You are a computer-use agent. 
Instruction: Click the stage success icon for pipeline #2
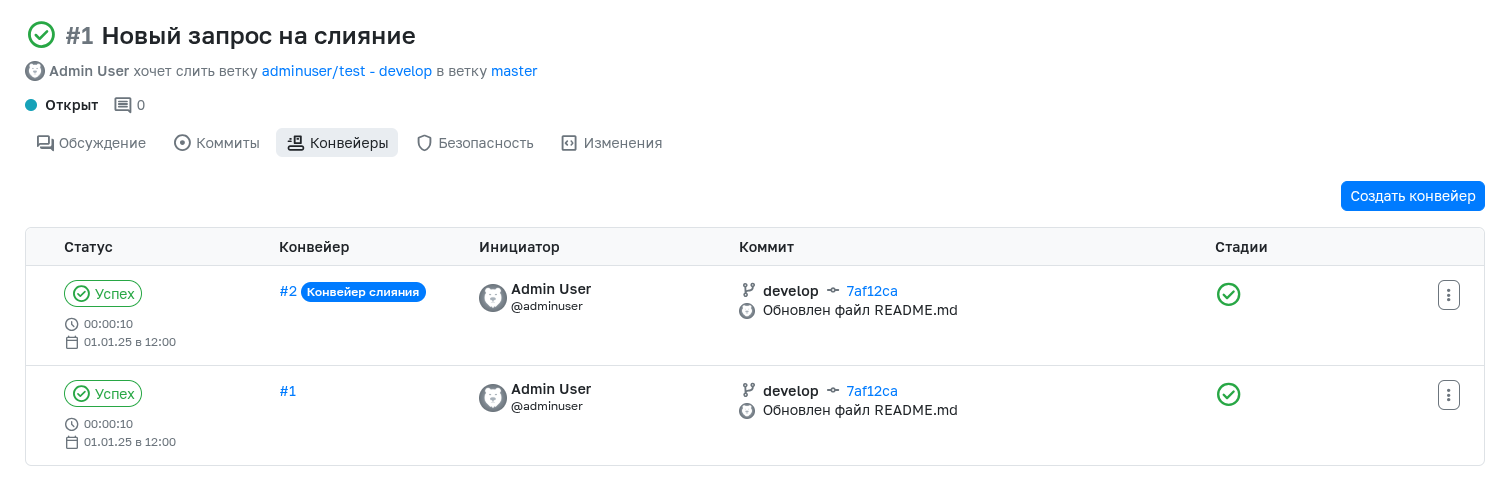point(1228,294)
